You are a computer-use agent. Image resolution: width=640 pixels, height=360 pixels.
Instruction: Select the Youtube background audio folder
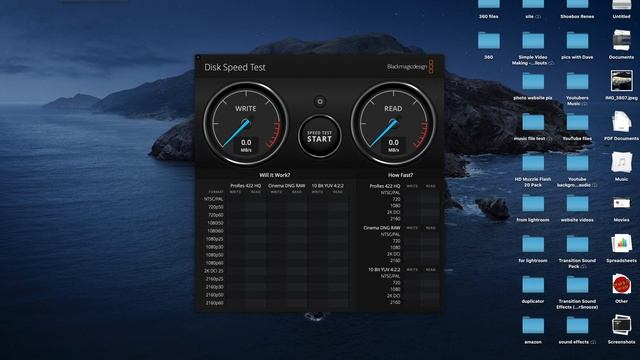577,162
